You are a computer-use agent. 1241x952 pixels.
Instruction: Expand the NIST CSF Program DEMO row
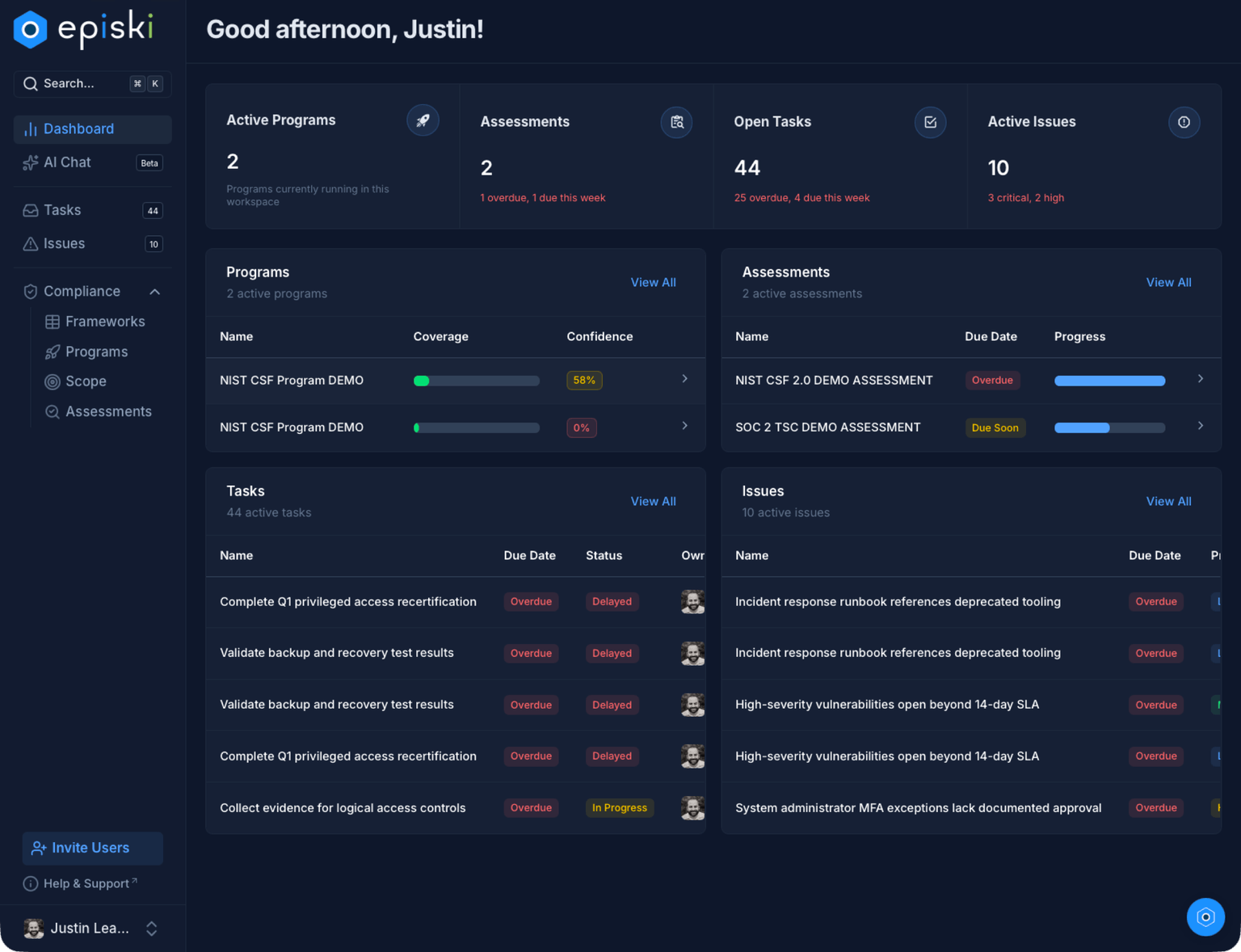coord(684,380)
